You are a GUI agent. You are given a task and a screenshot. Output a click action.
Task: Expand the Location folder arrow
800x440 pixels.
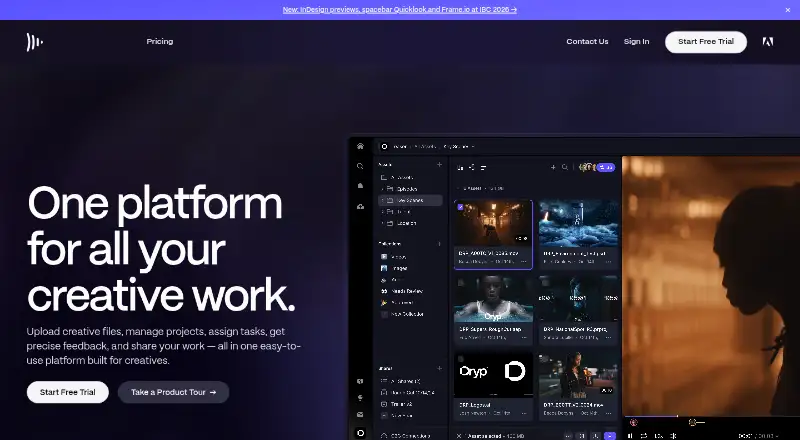[382, 223]
